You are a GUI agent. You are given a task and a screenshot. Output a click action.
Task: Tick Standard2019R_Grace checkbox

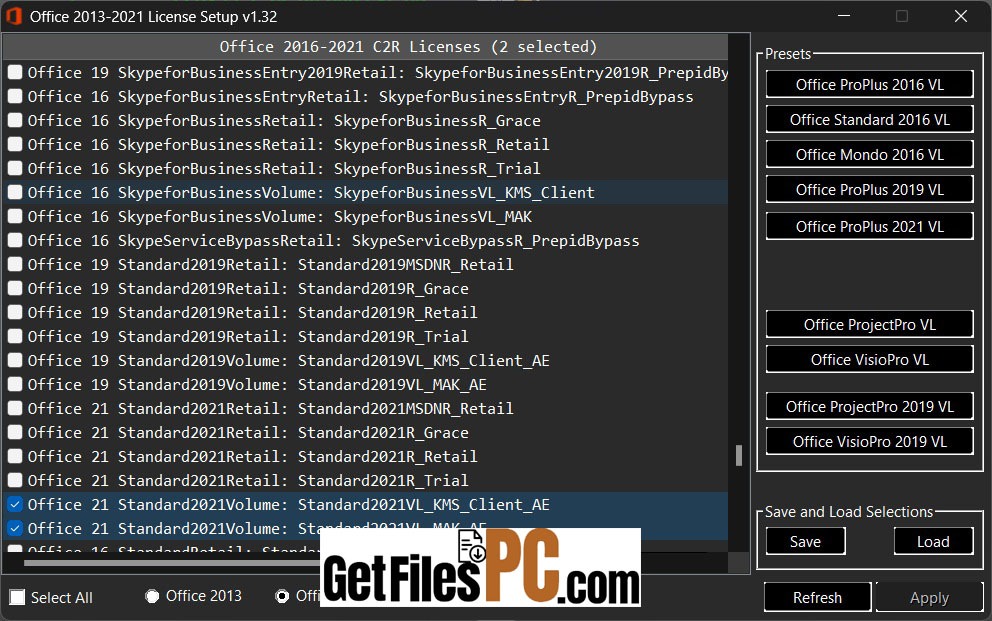pyautogui.click(x=15, y=288)
